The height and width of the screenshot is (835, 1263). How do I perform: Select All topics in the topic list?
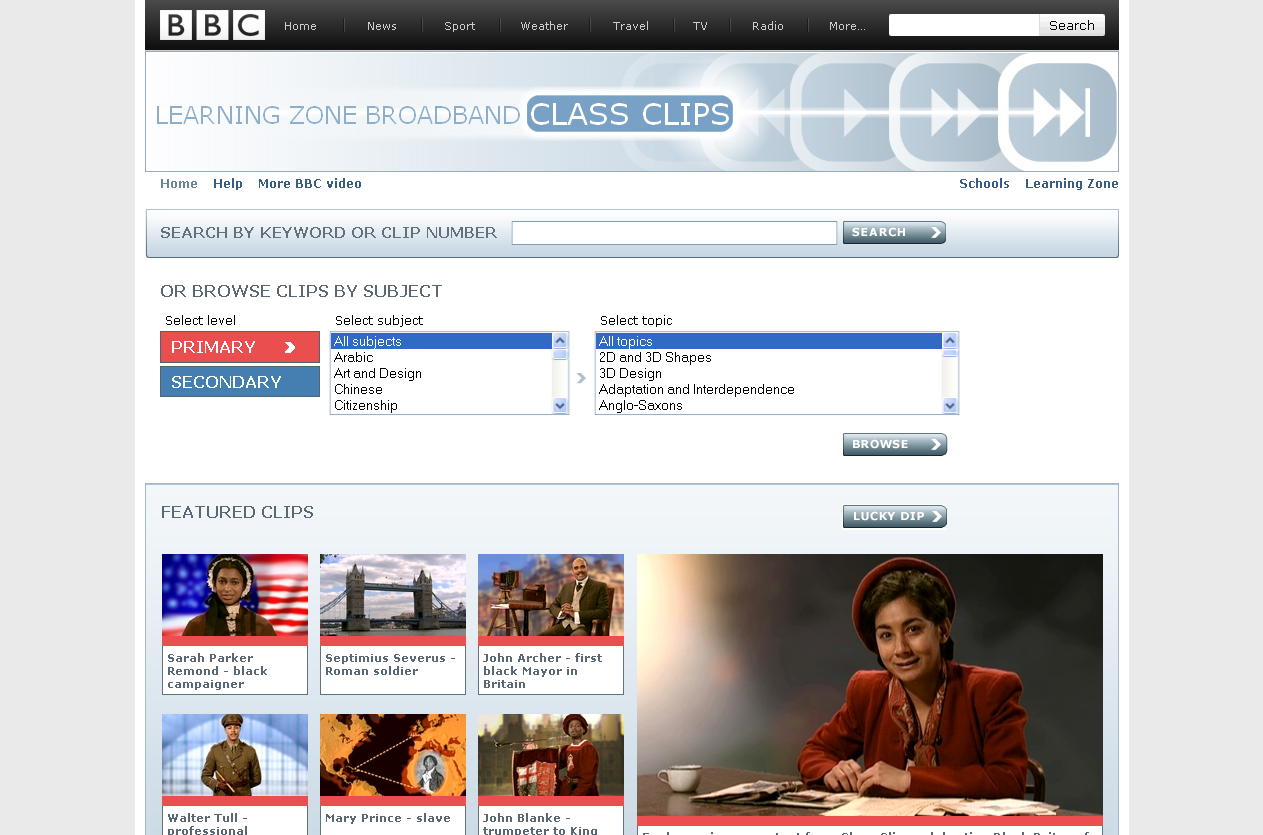769,341
